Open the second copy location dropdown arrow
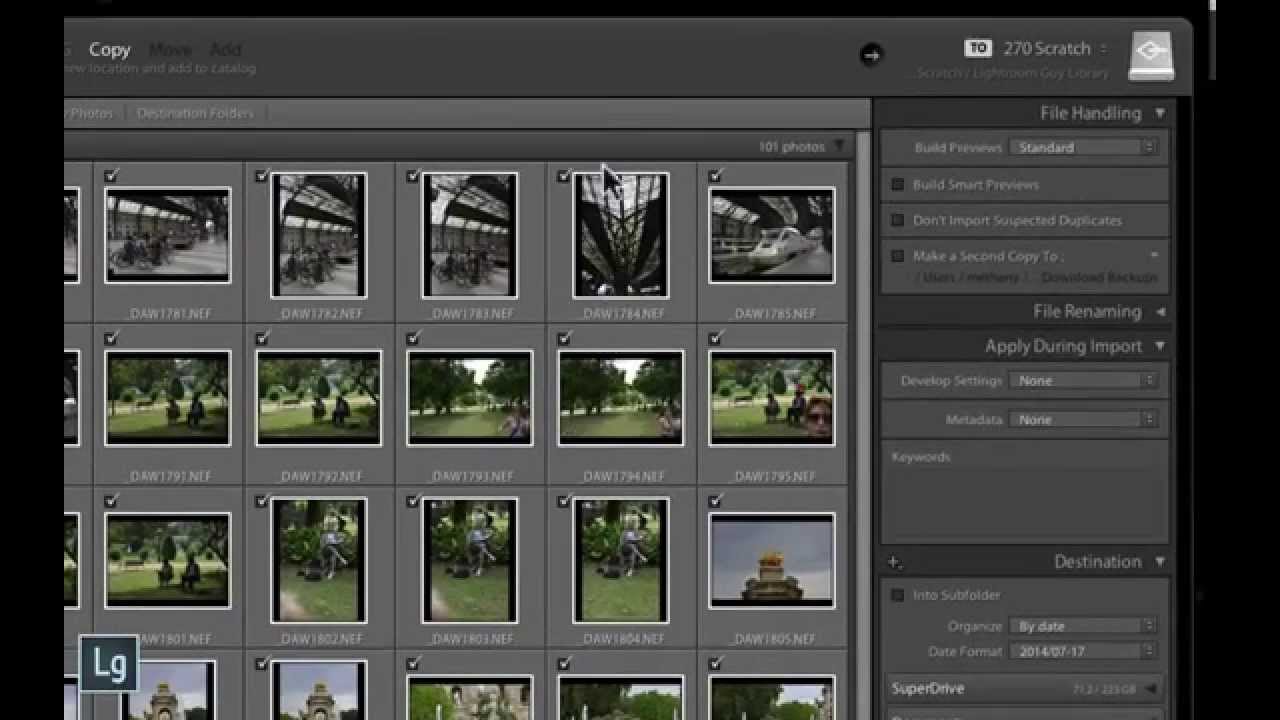 [x=1154, y=256]
